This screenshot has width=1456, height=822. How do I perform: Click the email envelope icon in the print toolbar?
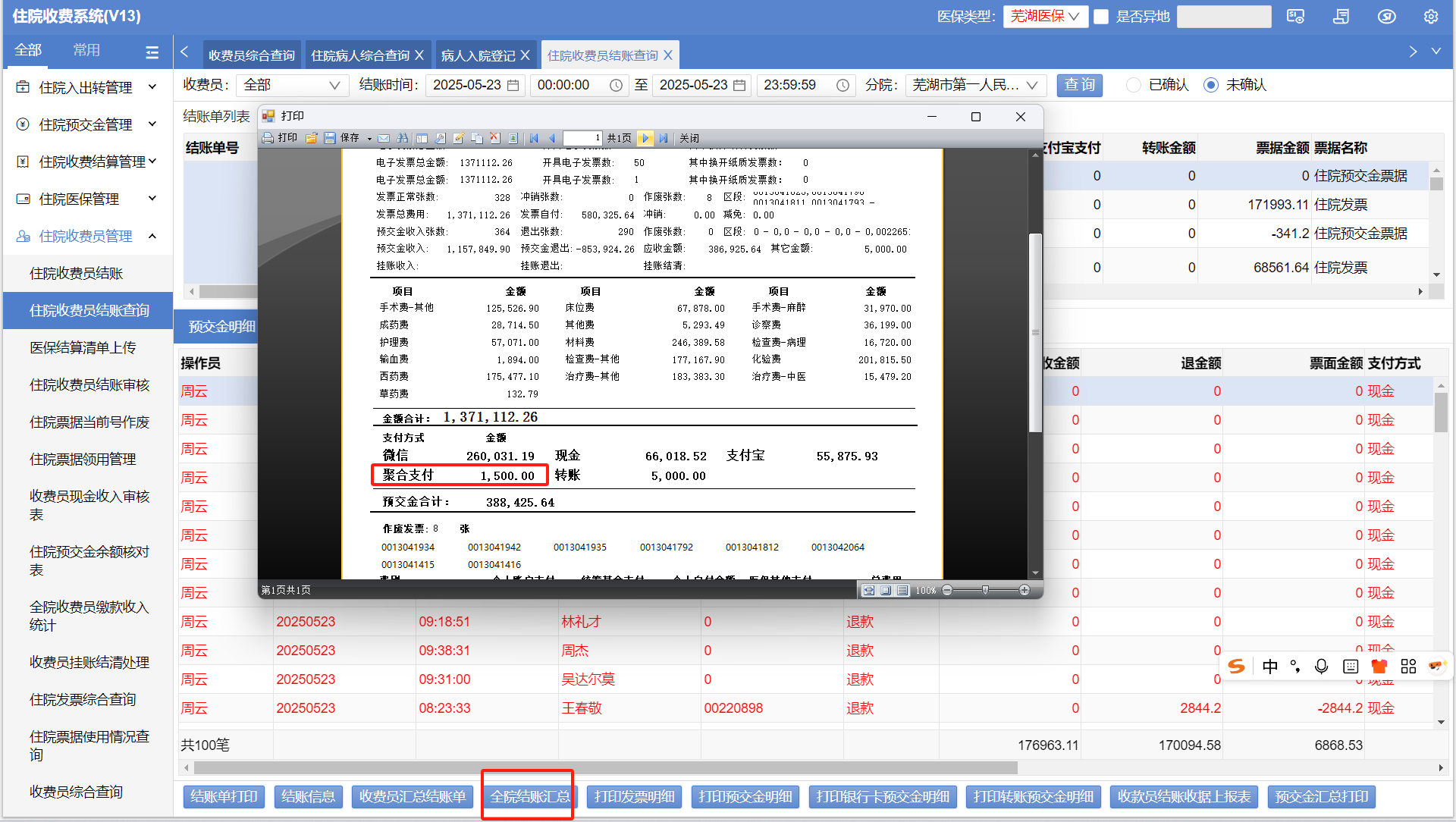pyautogui.click(x=384, y=138)
